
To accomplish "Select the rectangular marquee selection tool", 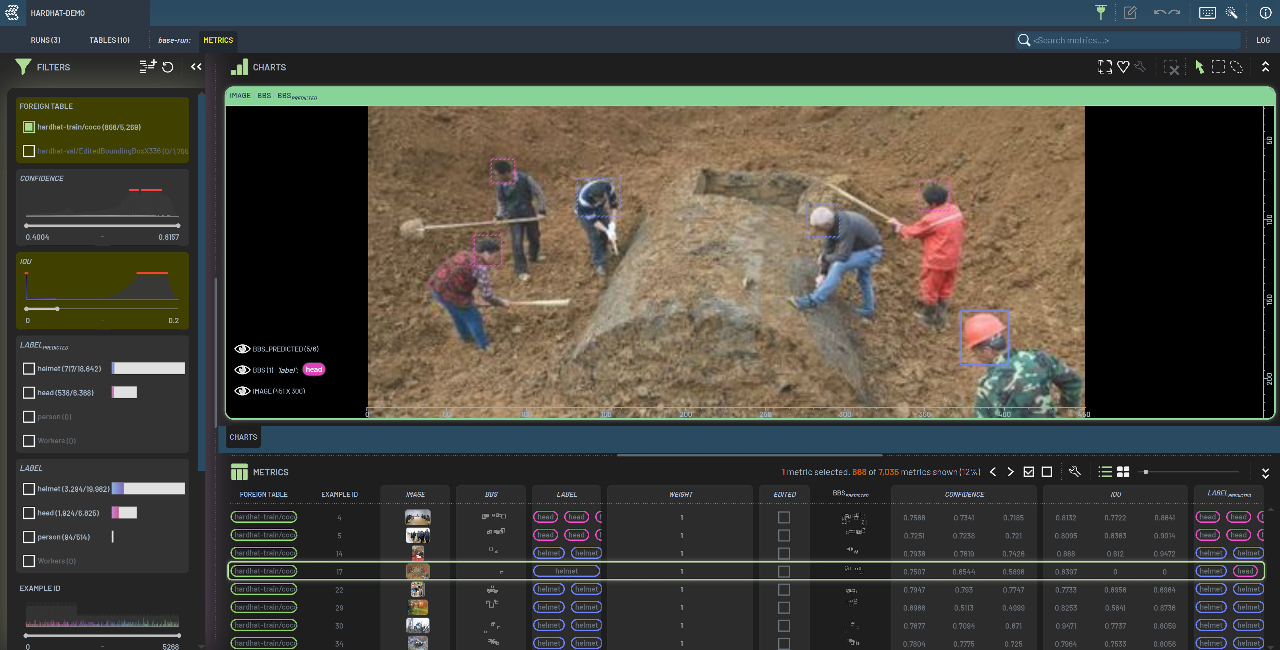I will (x=1218, y=67).
